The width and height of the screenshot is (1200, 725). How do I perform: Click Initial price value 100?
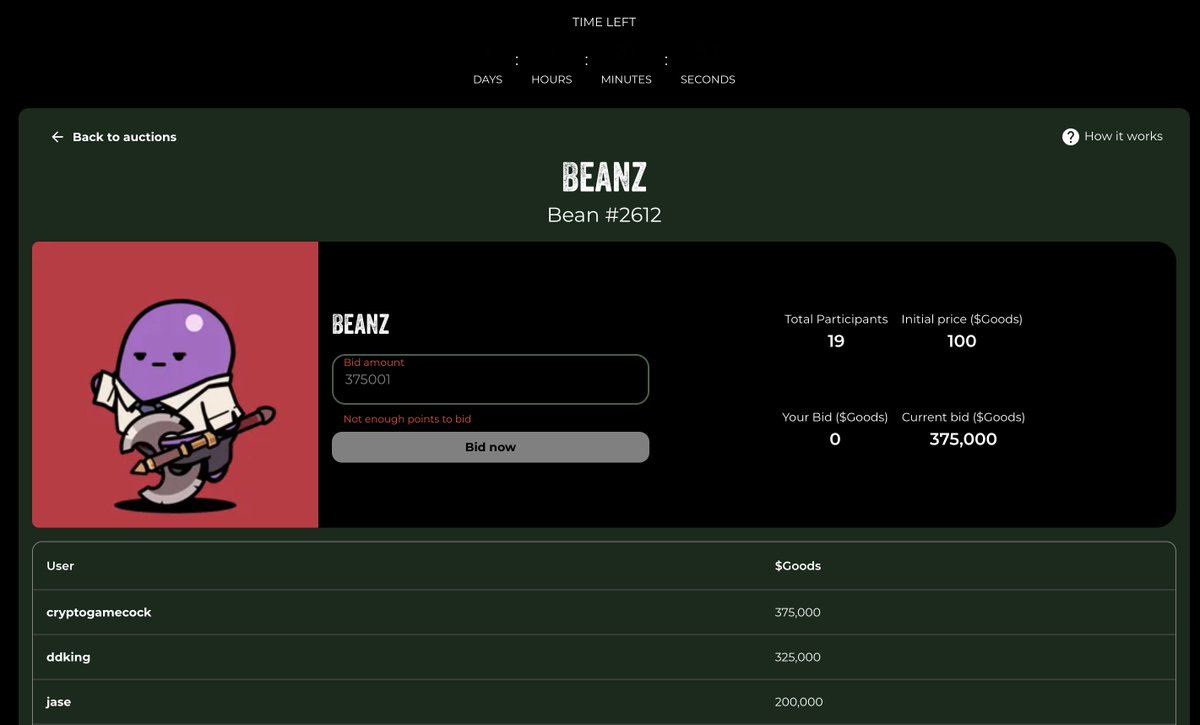tap(962, 341)
